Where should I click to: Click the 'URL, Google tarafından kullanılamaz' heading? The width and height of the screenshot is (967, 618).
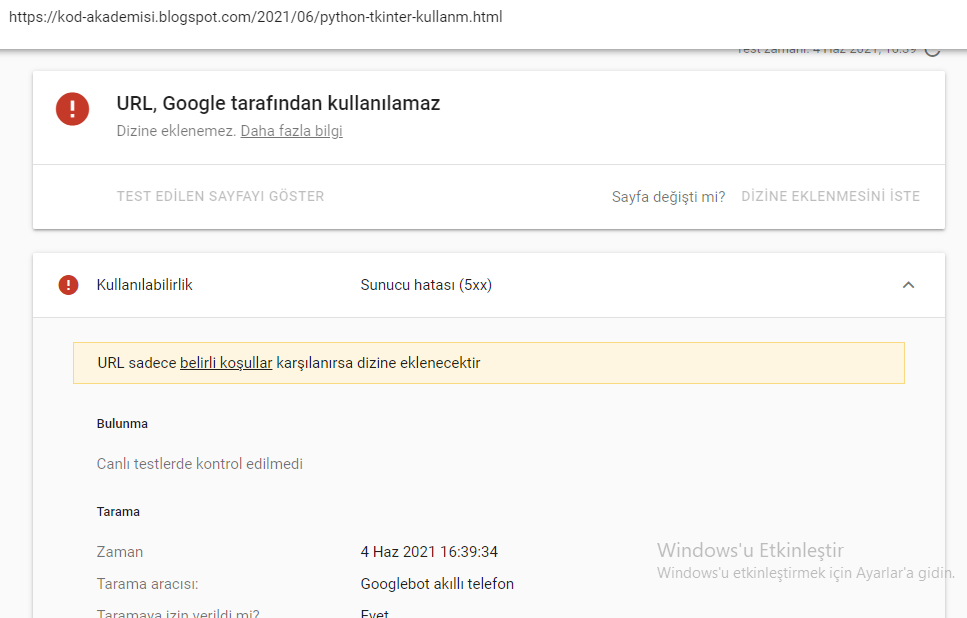click(278, 103)
